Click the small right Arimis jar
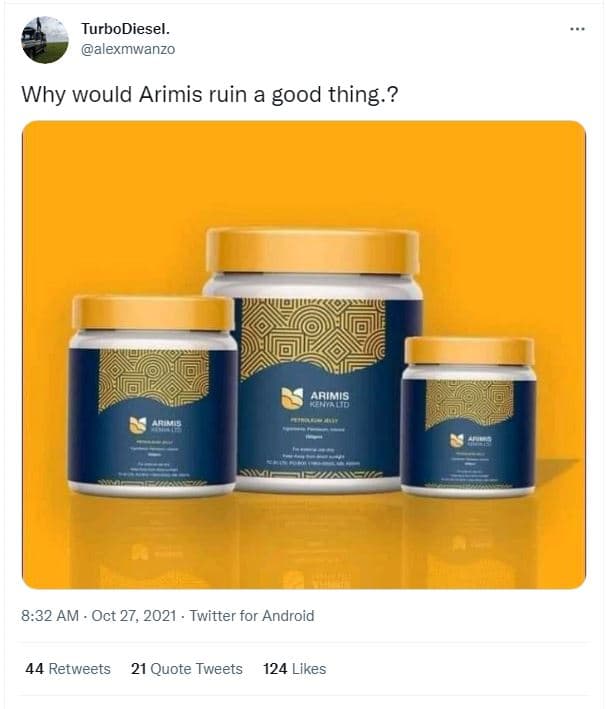The height and width of the screenshot is (709, 606). (x=469, y=416)
